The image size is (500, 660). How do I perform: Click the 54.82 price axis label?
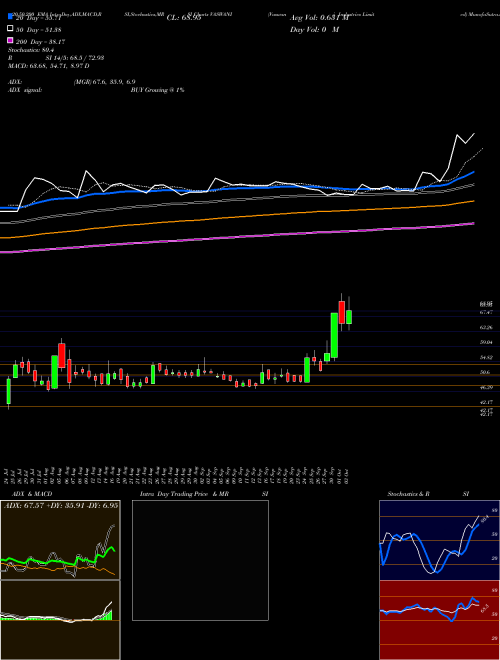(x=486, y=357)
